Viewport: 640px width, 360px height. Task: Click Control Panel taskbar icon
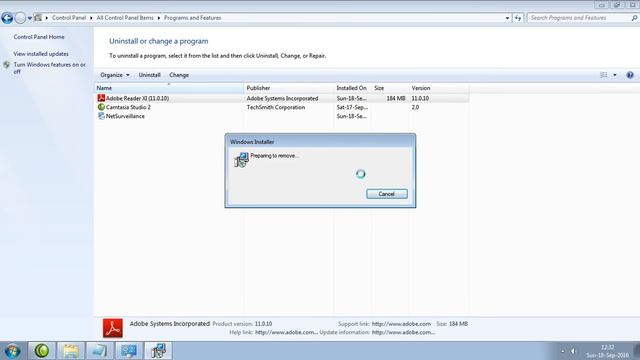pos(129,351)
